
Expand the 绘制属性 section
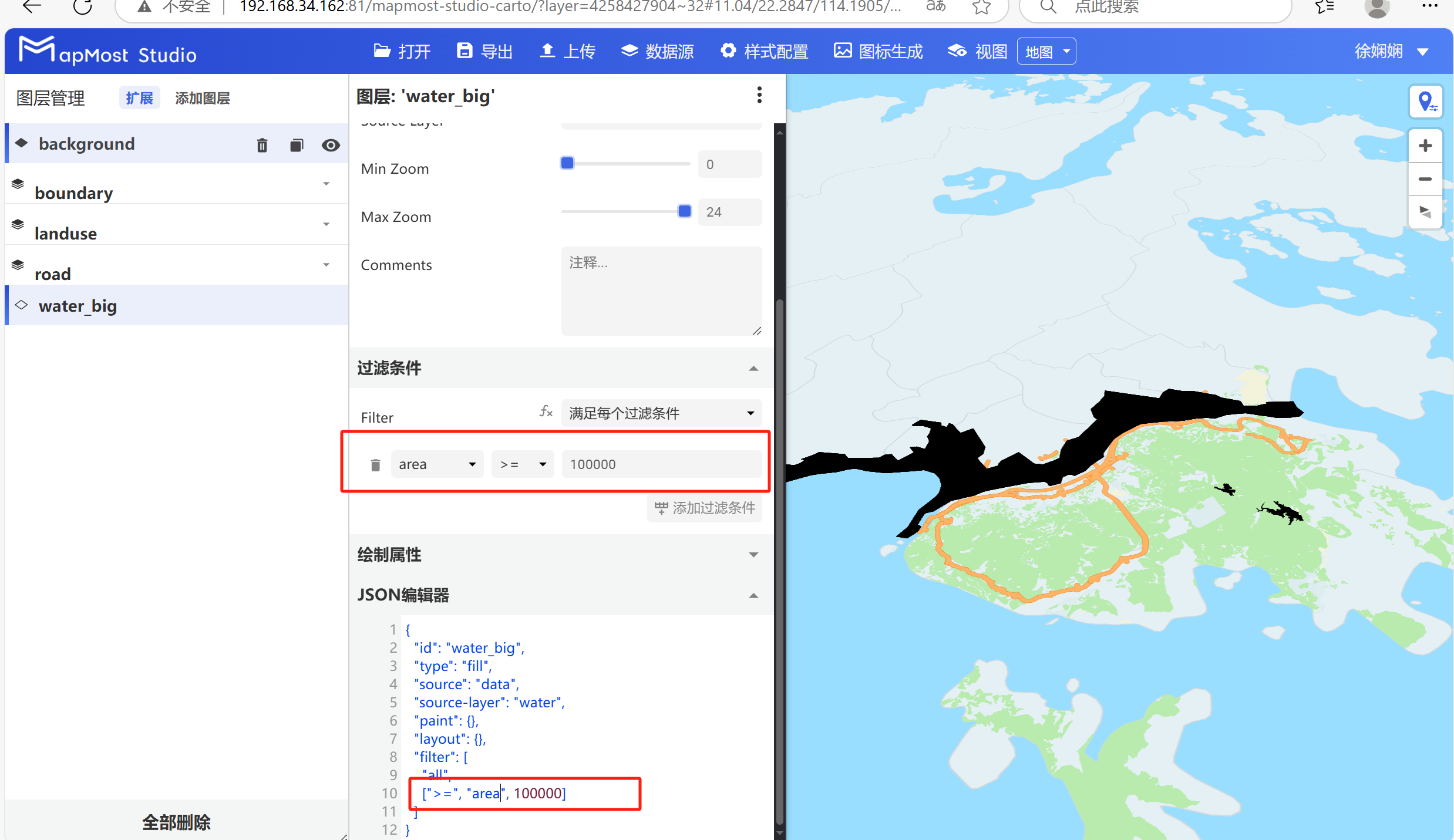[753, 554]
